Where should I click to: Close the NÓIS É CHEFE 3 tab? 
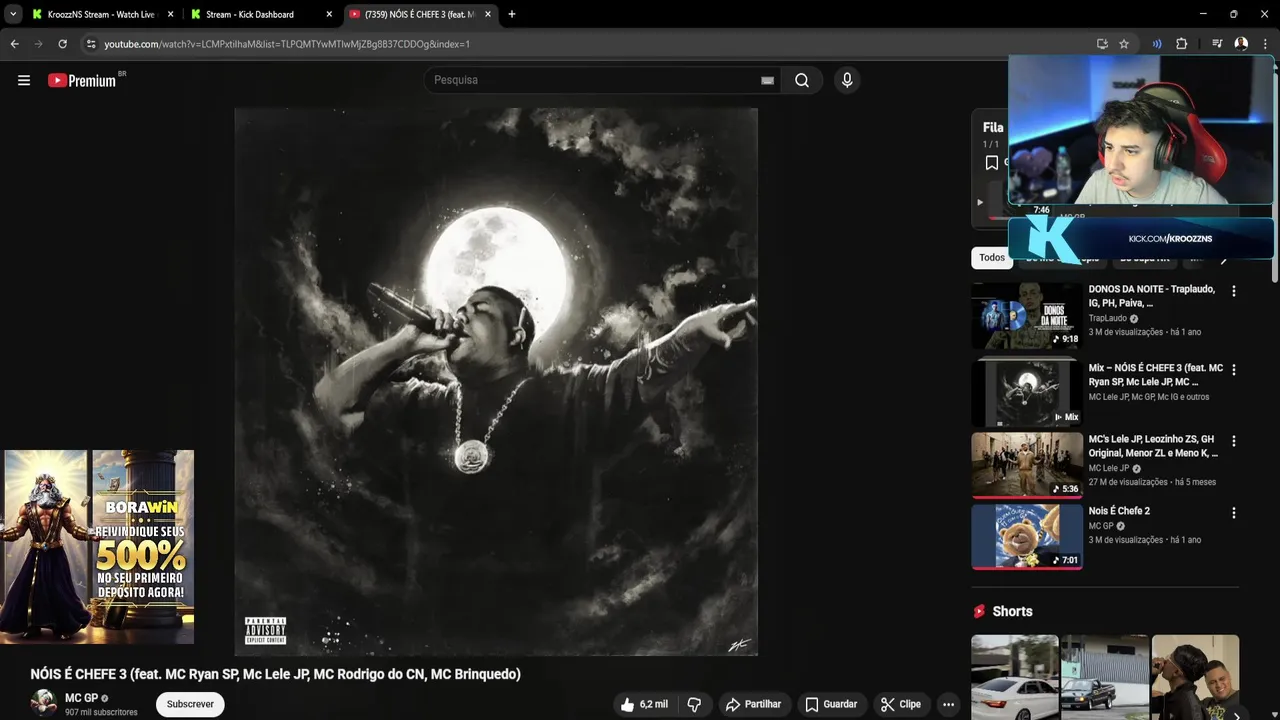(488, 14)
